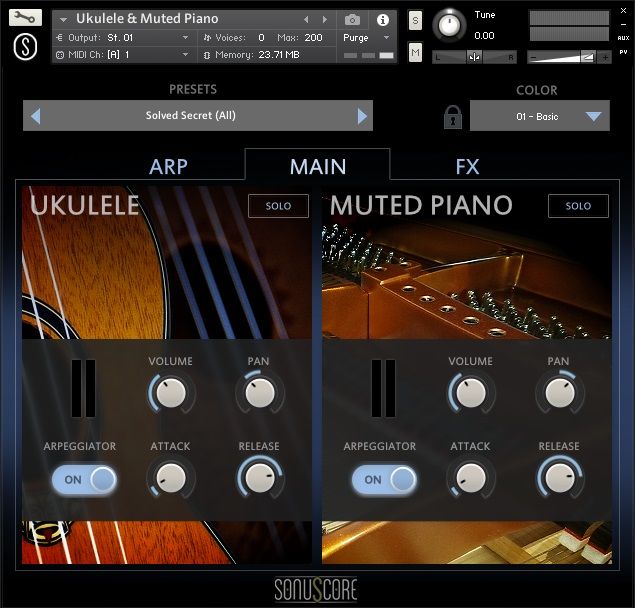Click the Ukulele ATTACK knob
Screen dimensions: 635x608
click(x=171, y=478)
